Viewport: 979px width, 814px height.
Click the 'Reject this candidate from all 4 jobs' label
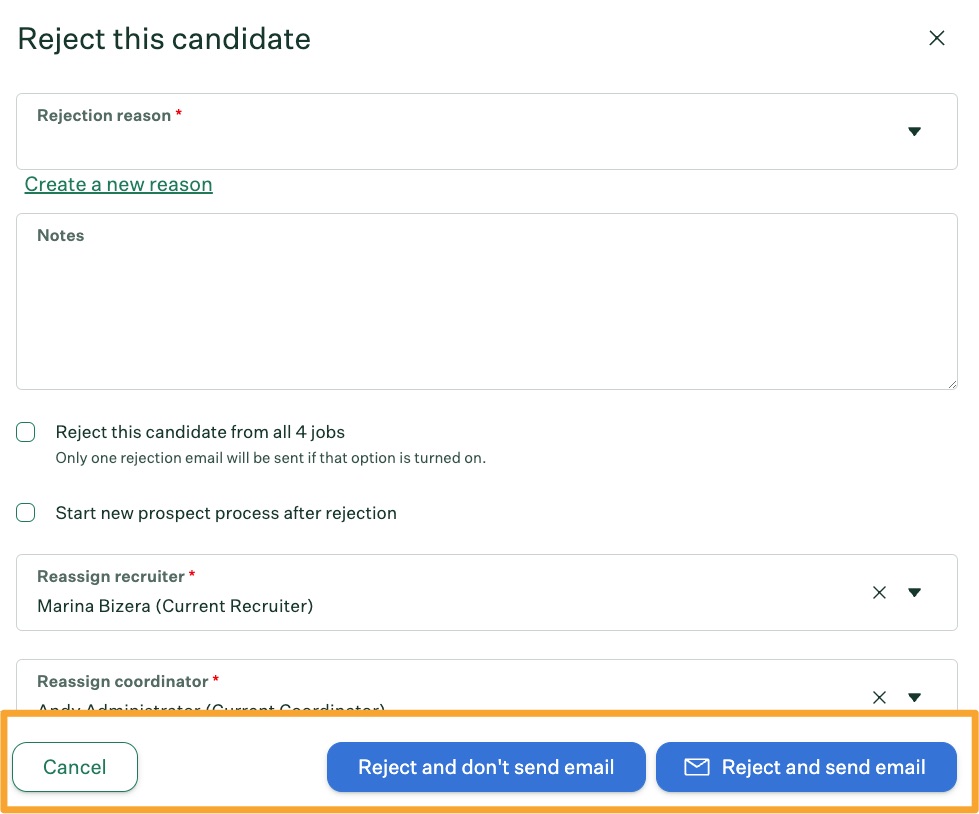200,432
